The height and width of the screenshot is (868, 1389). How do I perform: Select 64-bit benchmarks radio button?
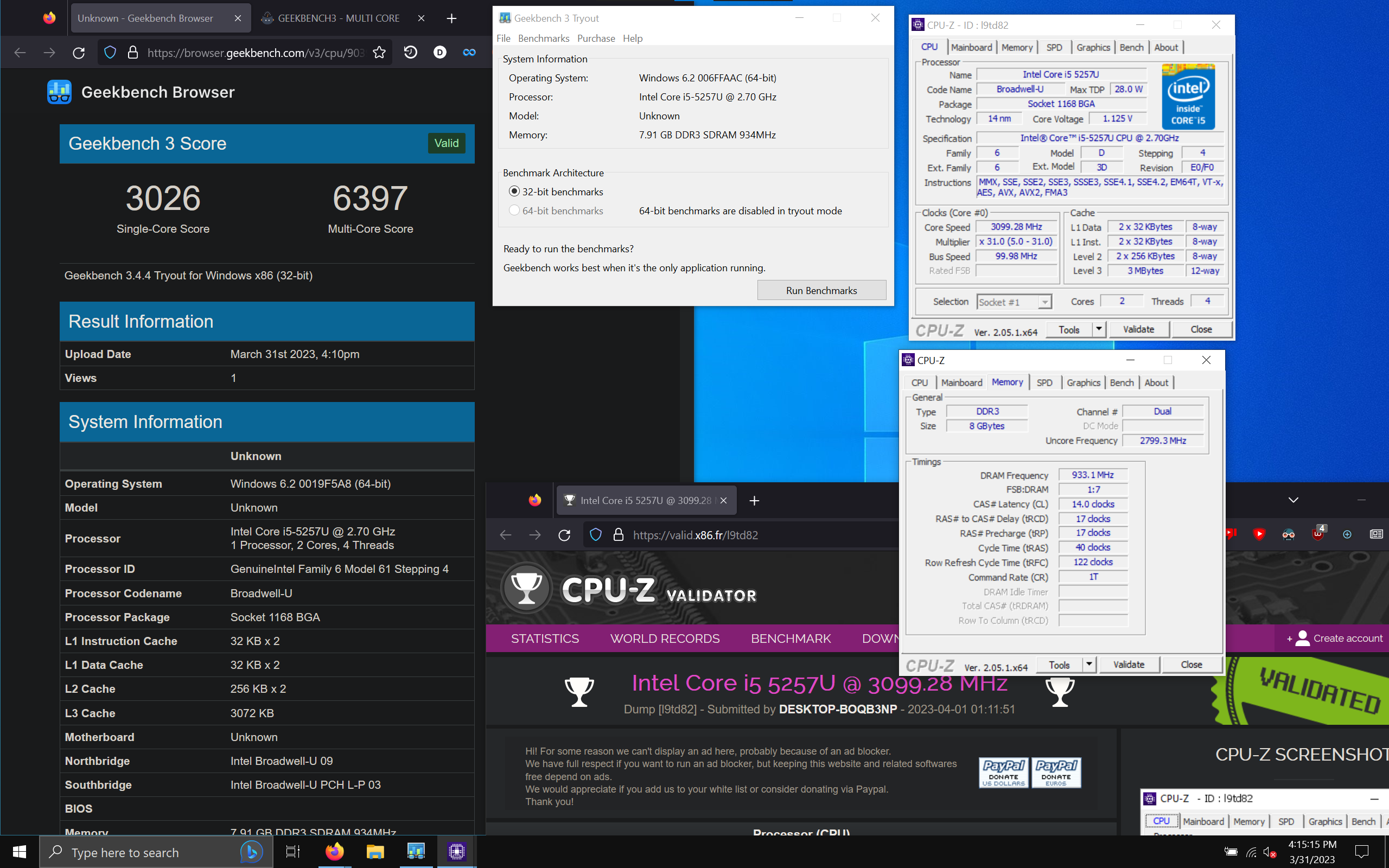514,210
